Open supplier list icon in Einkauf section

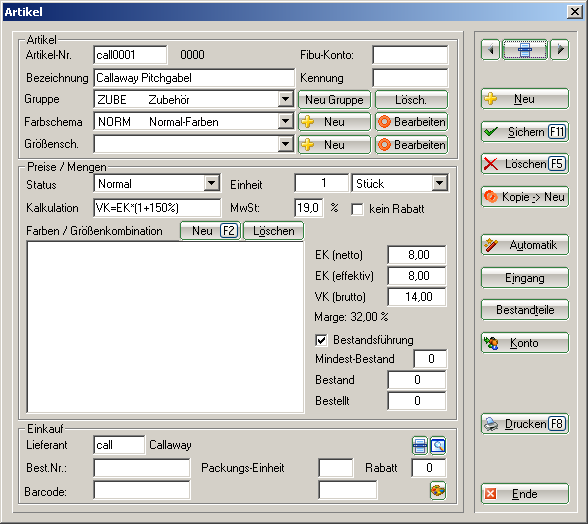click(x=420, y=446)
